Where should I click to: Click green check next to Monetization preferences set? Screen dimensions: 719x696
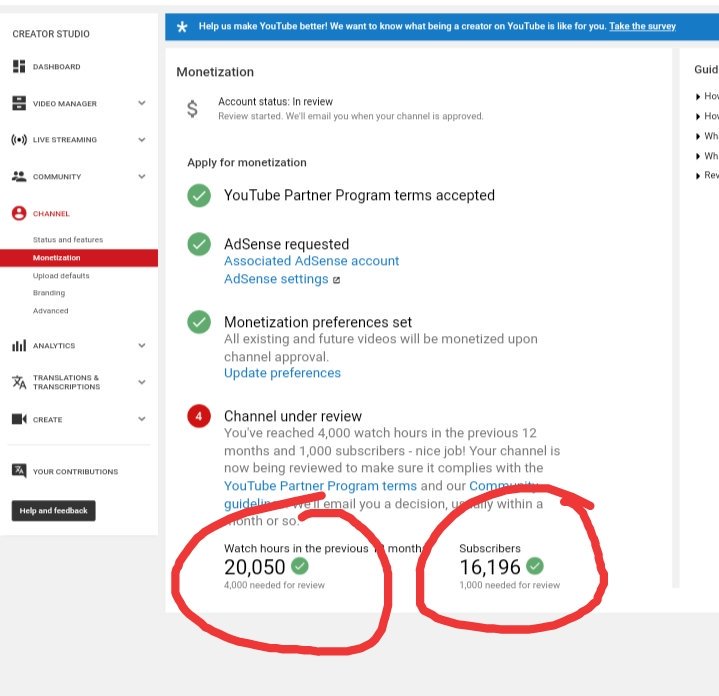(199, 322)
